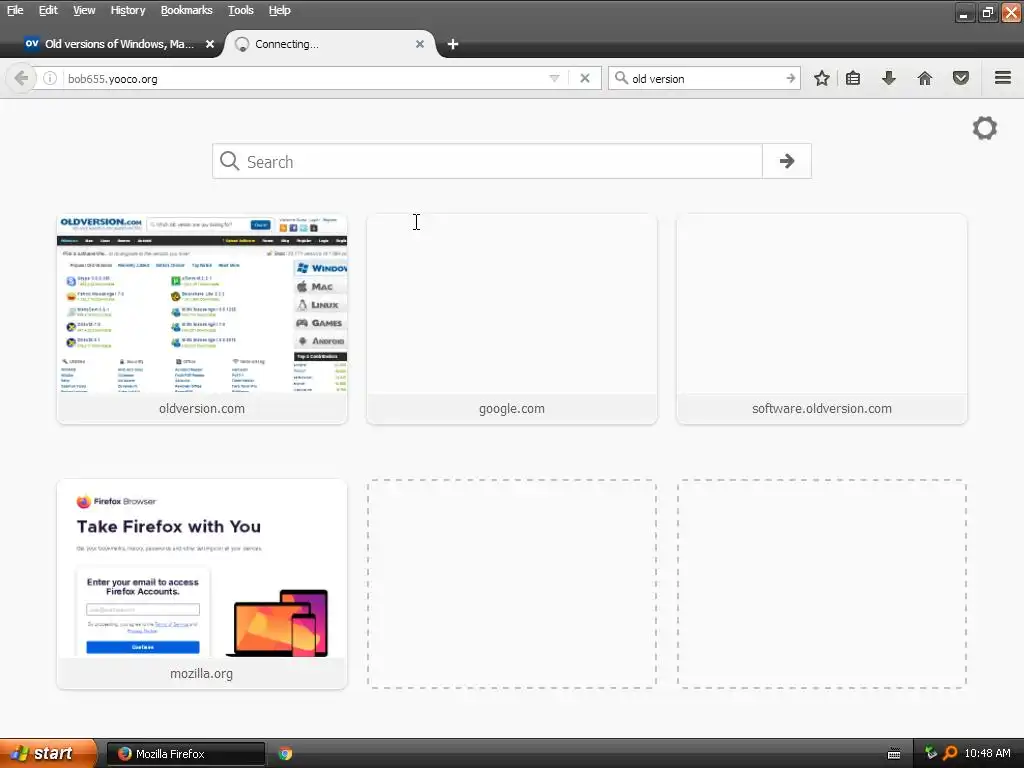
Task: Open the software.oldversion.com tile
Action: click(x=822, y=319)
